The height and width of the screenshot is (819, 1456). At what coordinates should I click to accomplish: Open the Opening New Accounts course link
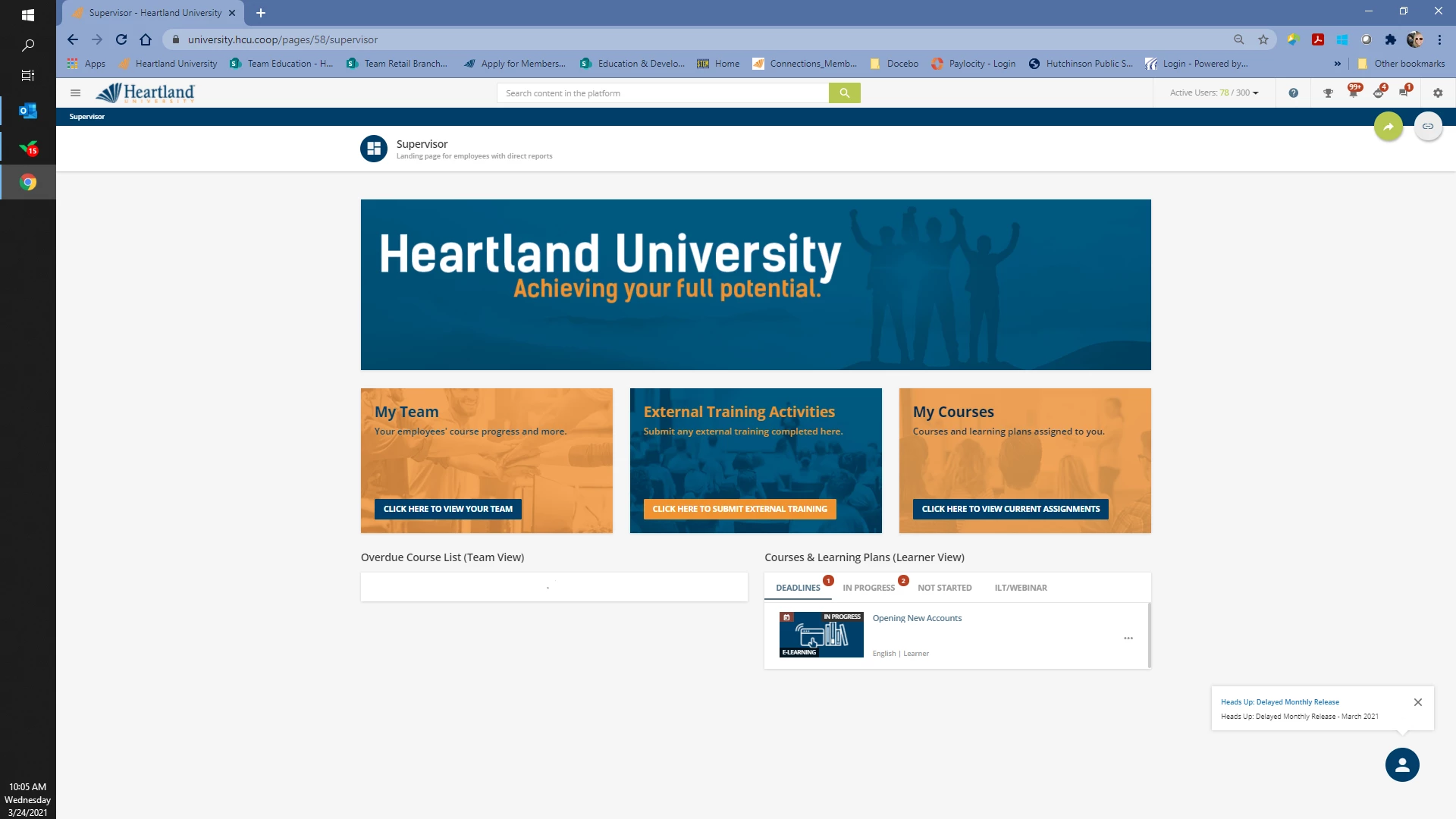[916, 618]
